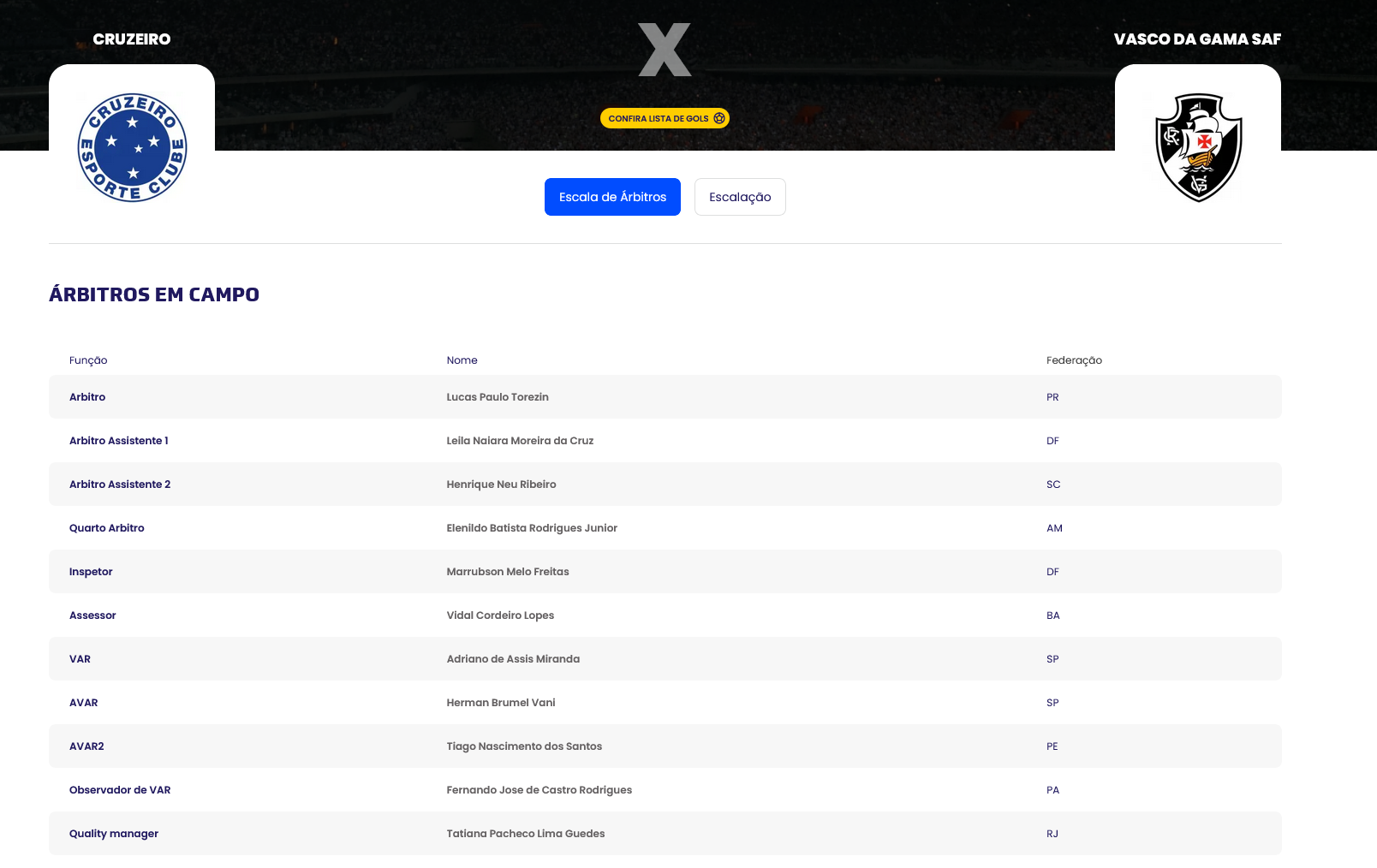The height and width of the screenshot is (868, 1377).
Task: Click the large X versus symbol
Action: [x=665, y=50]
